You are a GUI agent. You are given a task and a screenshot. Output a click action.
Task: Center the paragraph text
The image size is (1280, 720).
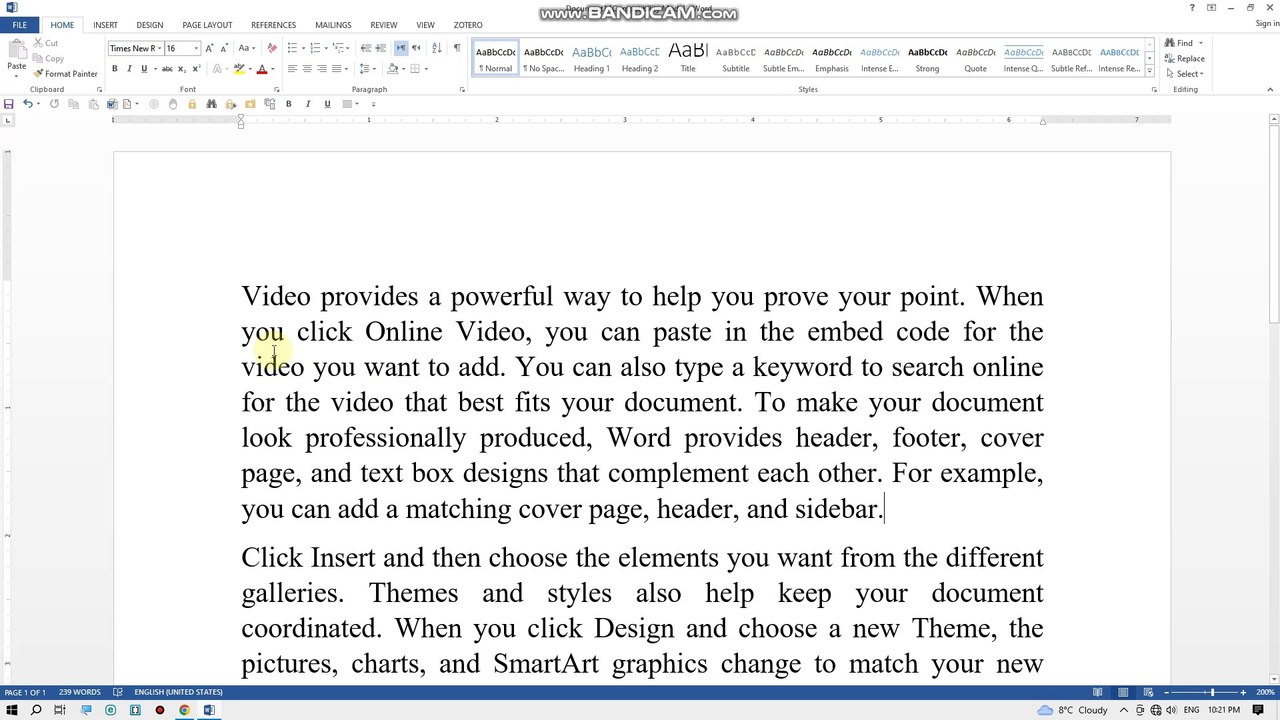(307, 69)
